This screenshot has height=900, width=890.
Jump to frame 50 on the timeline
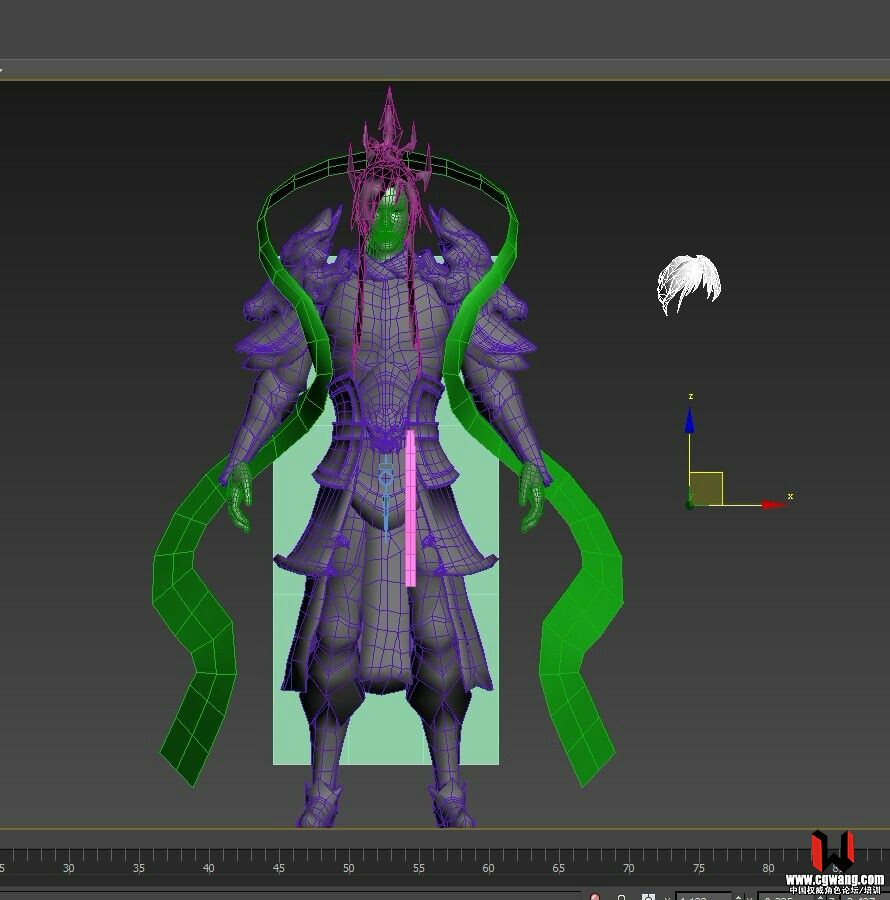tap(348, 868)
